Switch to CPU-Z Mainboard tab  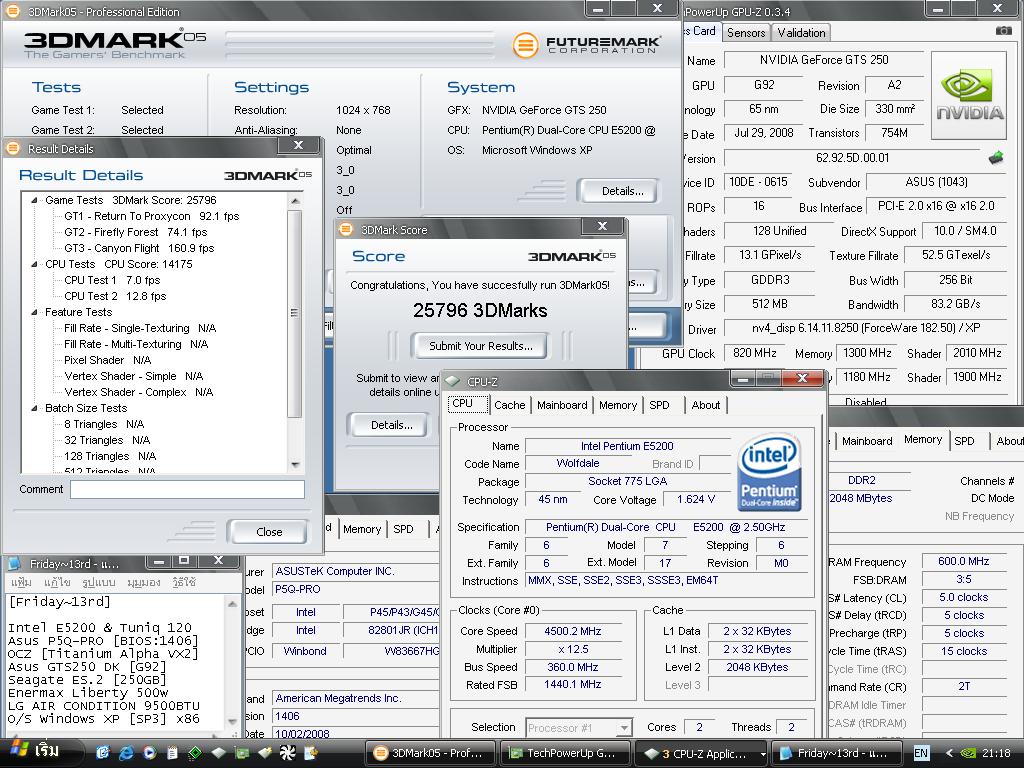click(562, 405)
